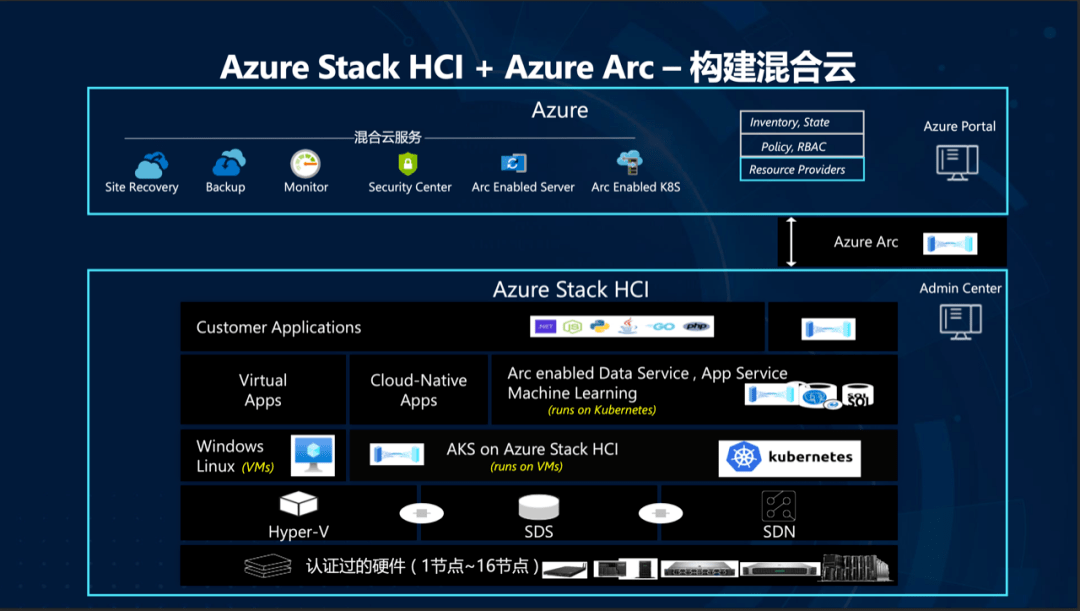The height and width of the screenshot is (611, 1080).
Task: Click the Arc Enabled K8S icon
Action: point(630,163)
